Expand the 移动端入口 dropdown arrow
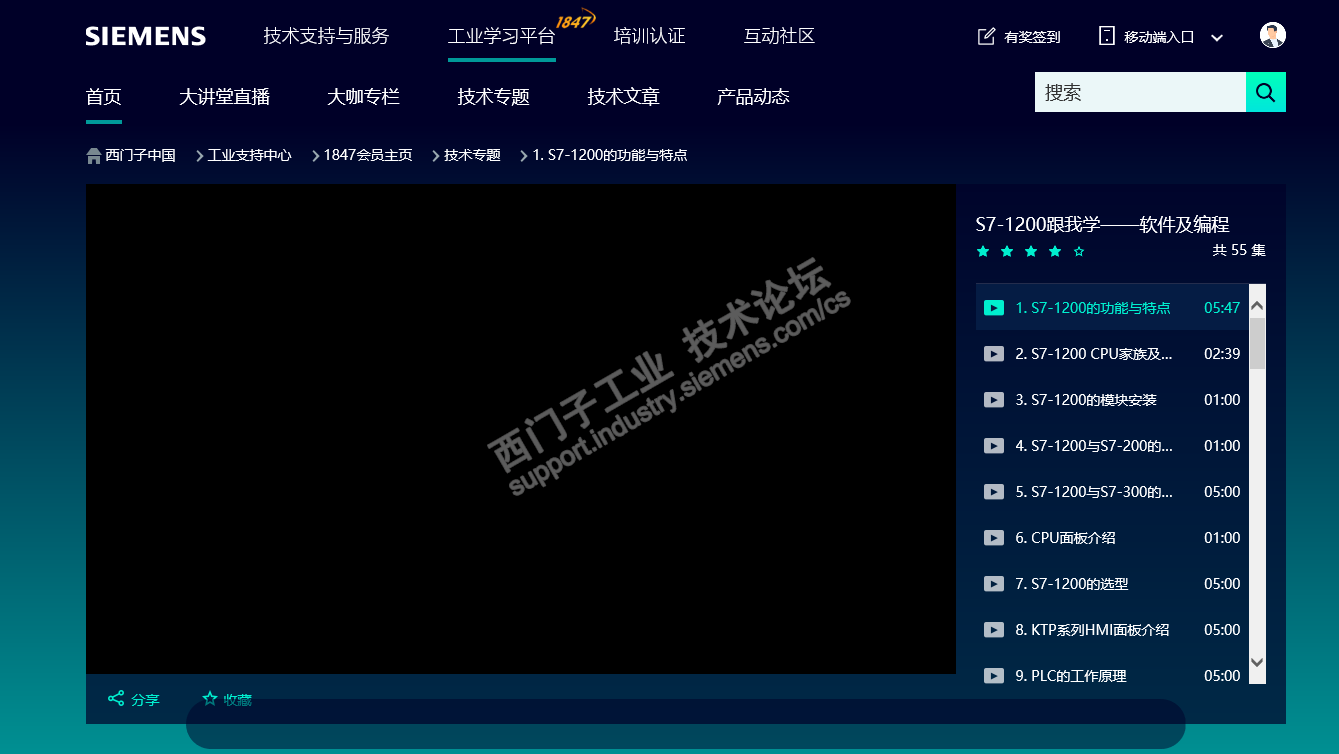The image size is (1339, 754). (1217, 38)
